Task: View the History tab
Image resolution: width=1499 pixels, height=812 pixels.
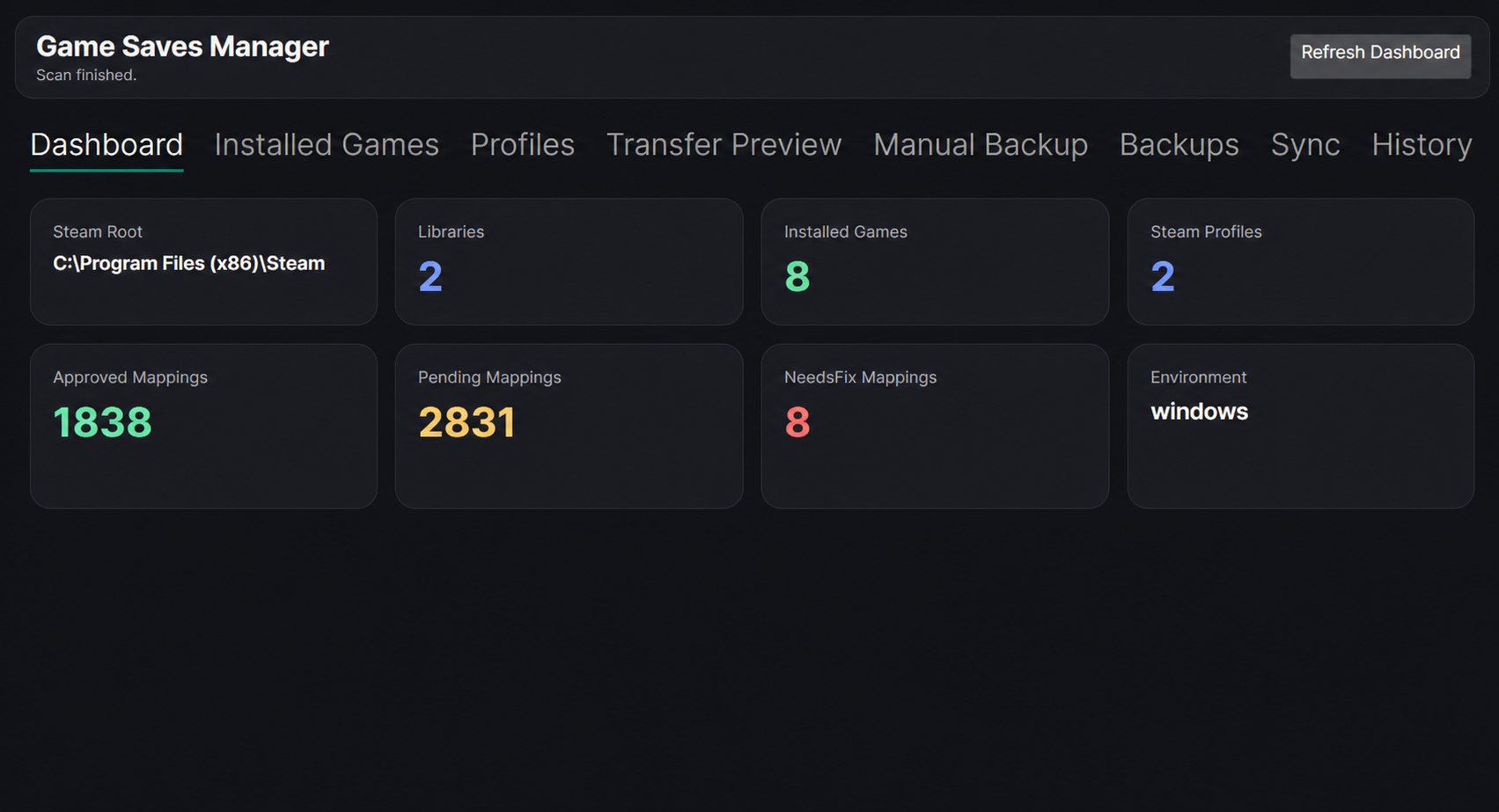Action: tap(1422, 145)
